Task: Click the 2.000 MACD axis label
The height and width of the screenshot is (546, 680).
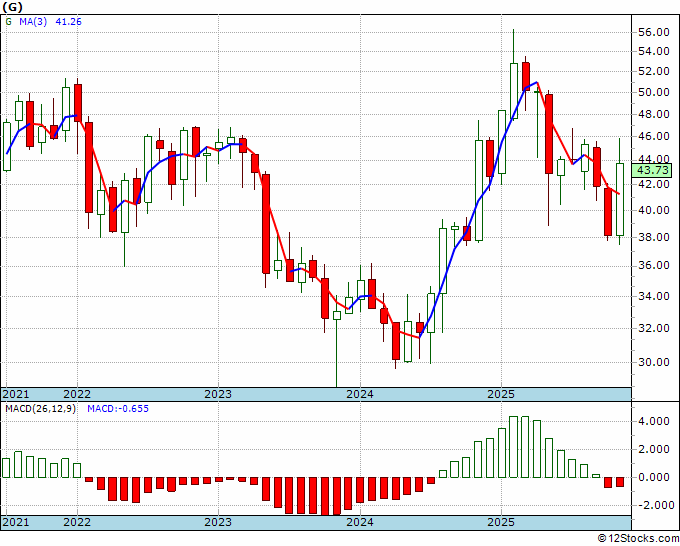Action: pyautogui.click(x=654, y=450)
